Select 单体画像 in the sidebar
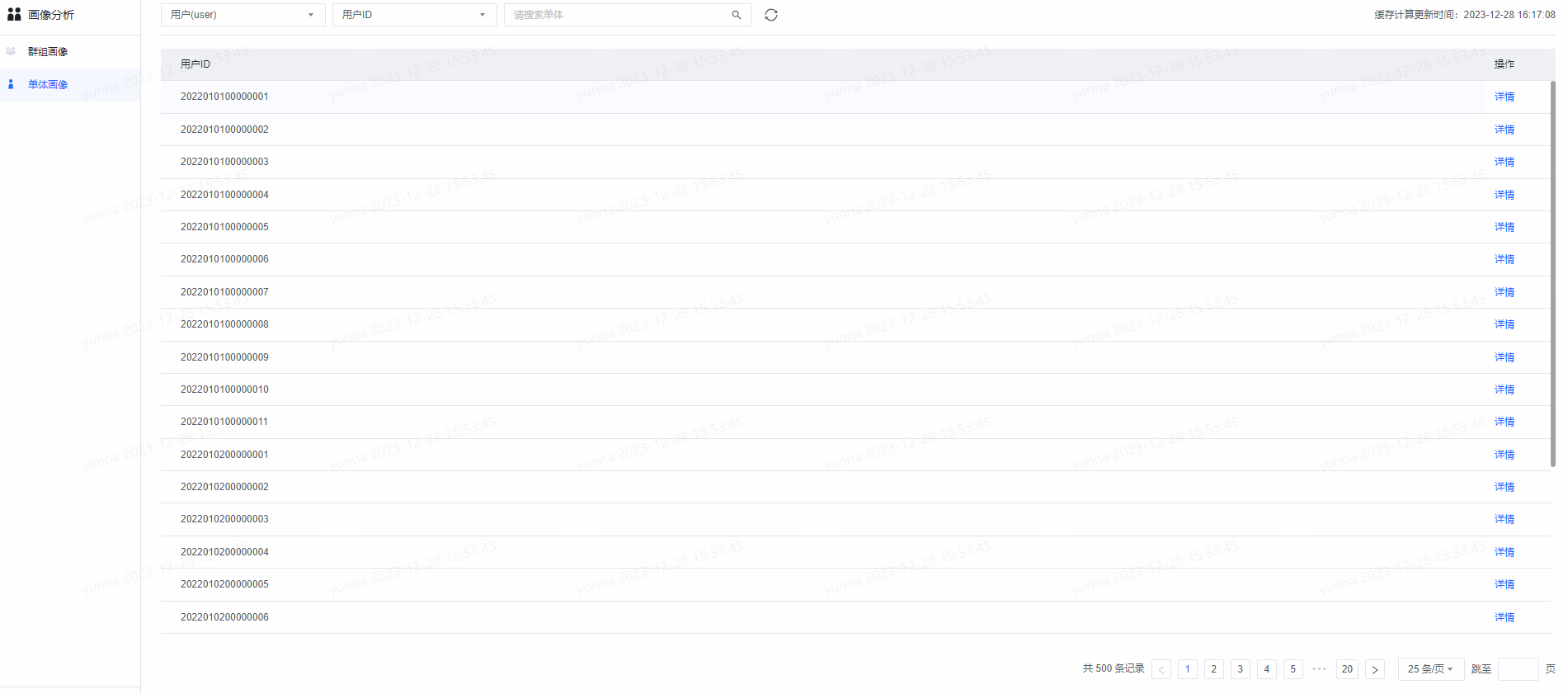This screenshot has width=1568, height=694. (x=70, y=84)
